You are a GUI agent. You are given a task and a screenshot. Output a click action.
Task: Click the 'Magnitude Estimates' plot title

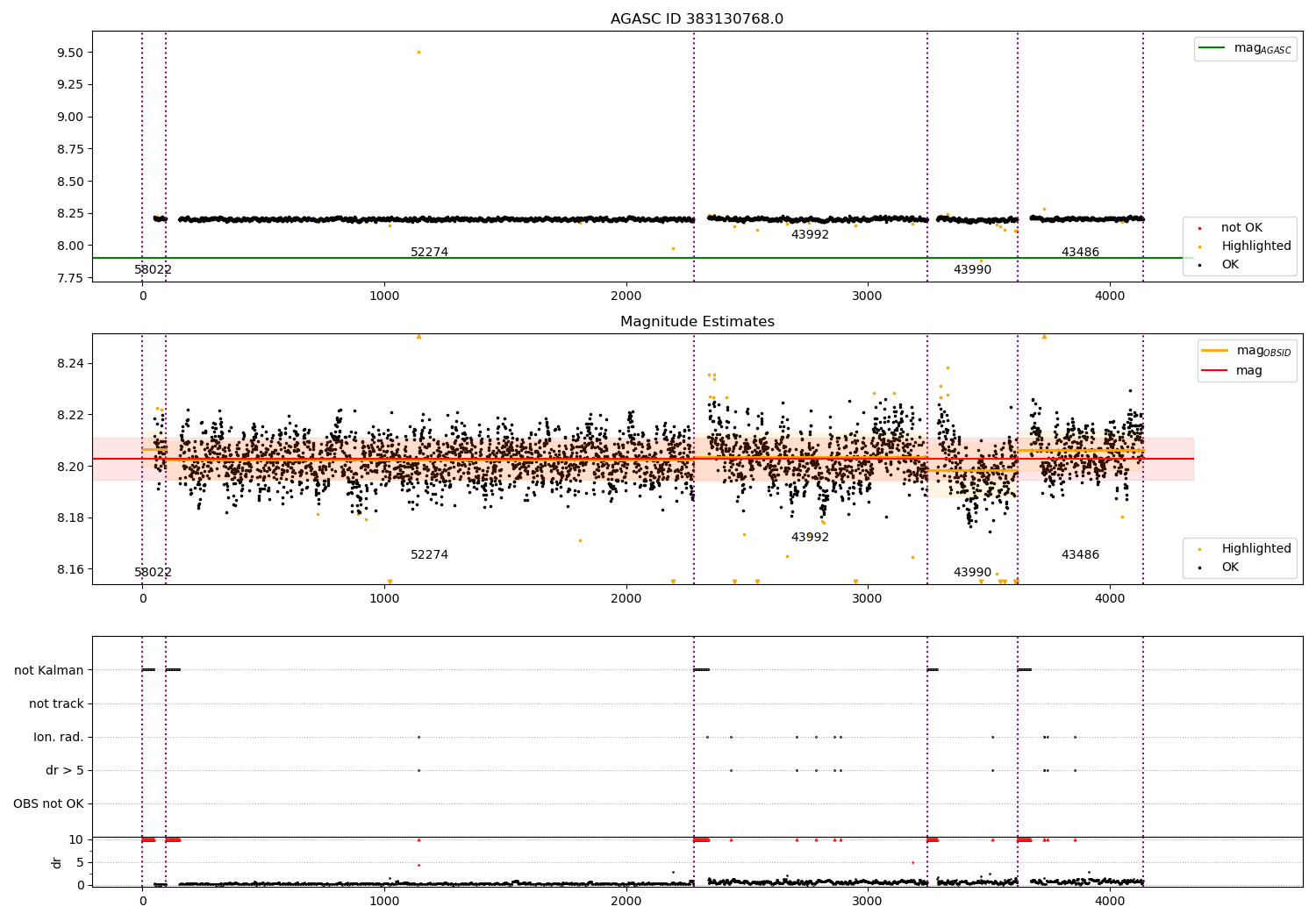(697, 322)
